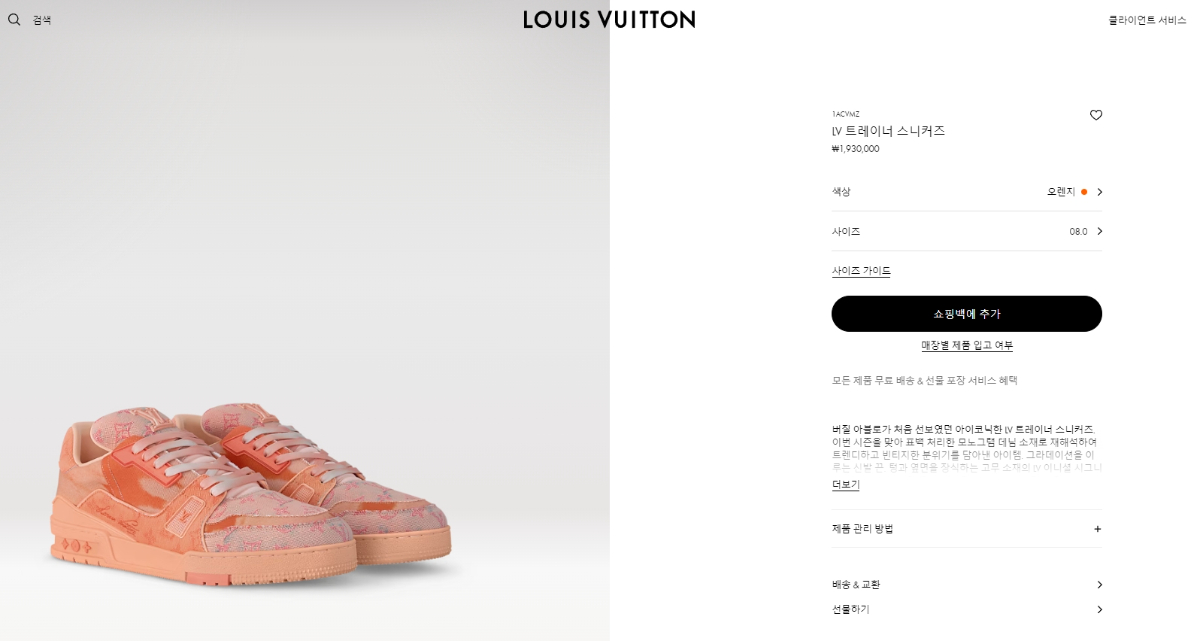Image resolution: width=1200 pixels, height=641 pixels.
Task: Click chevron arrow beside 배송 & 교환
Action: [1099, 585]
